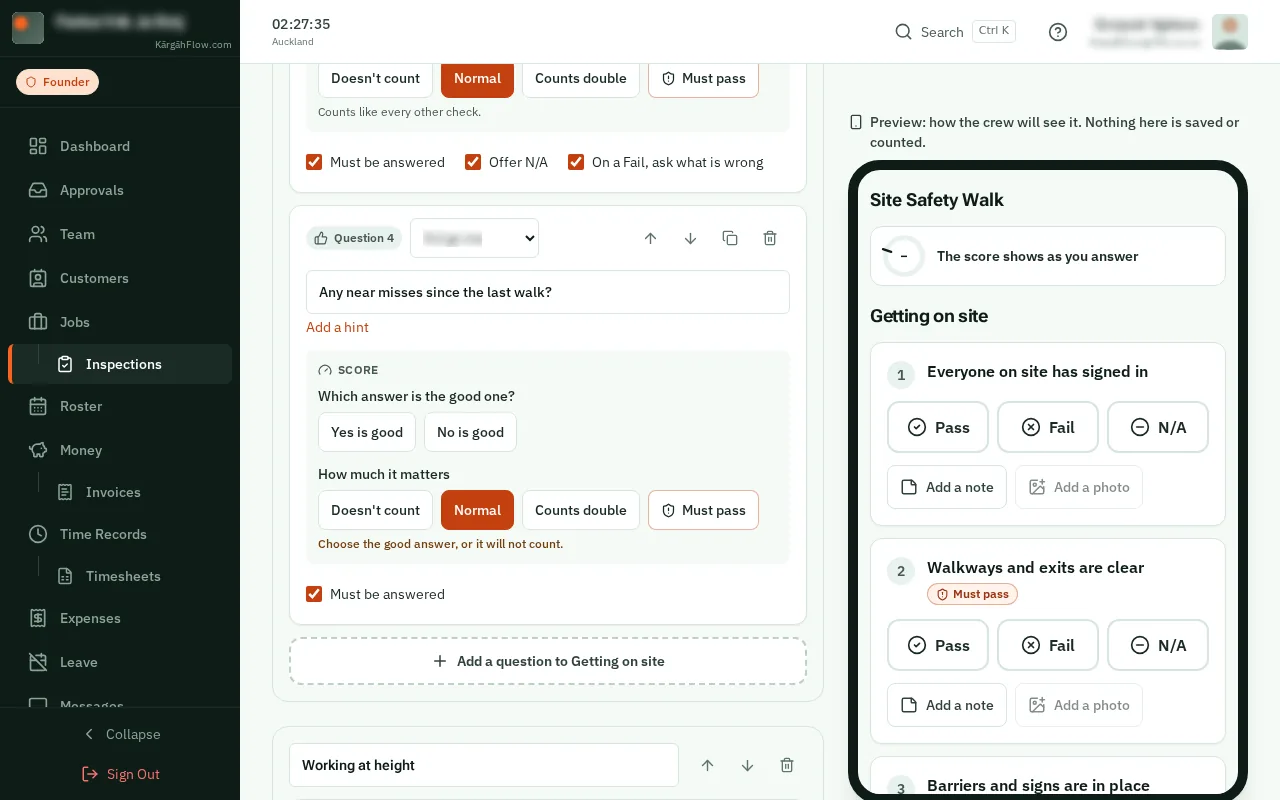Click Fail for Walkways and exits are clear
This screenshot has width=1280, height=800.
tap(1048, 645)
